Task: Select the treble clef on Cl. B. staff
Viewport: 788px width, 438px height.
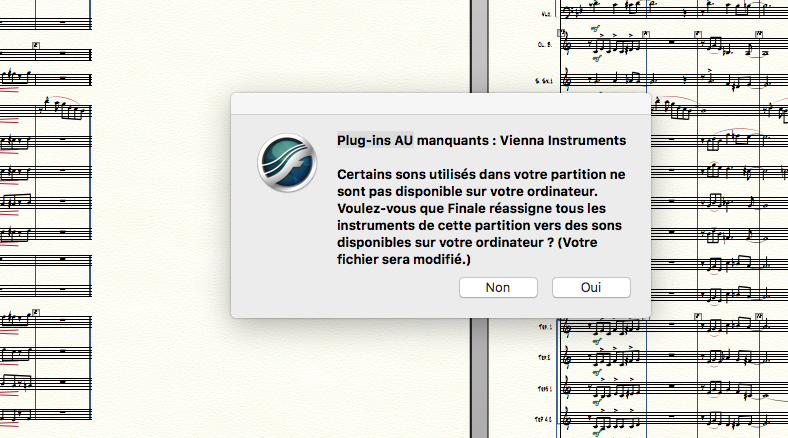Action: pos(568,44)
